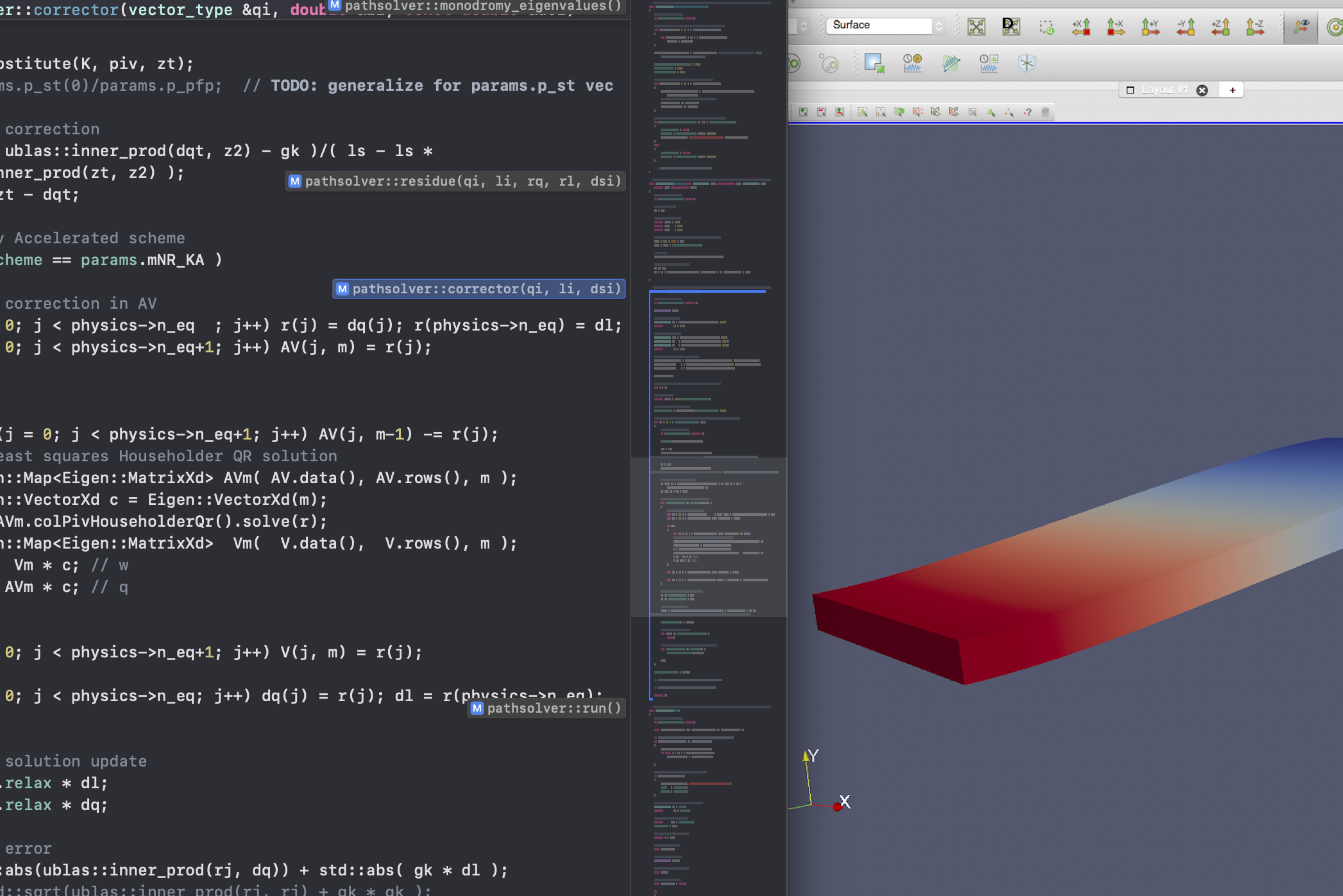Close the Layout #1 tab
Viewport: 1343px width, 896px height.
1202,90
